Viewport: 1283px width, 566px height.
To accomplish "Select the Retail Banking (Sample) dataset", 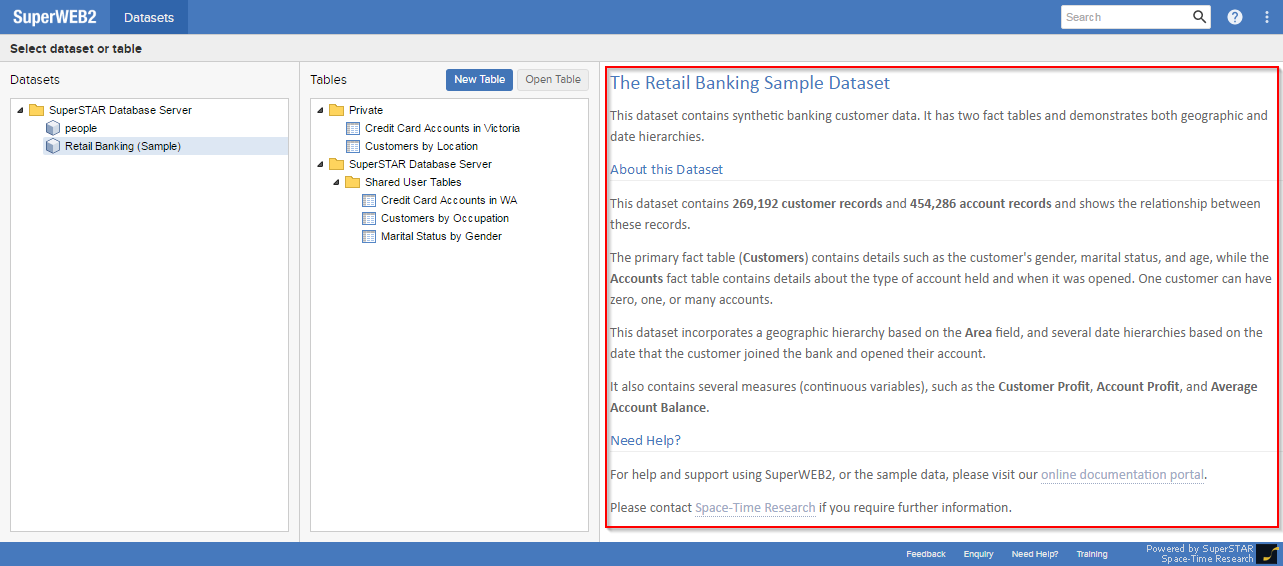I will (123, 146).
